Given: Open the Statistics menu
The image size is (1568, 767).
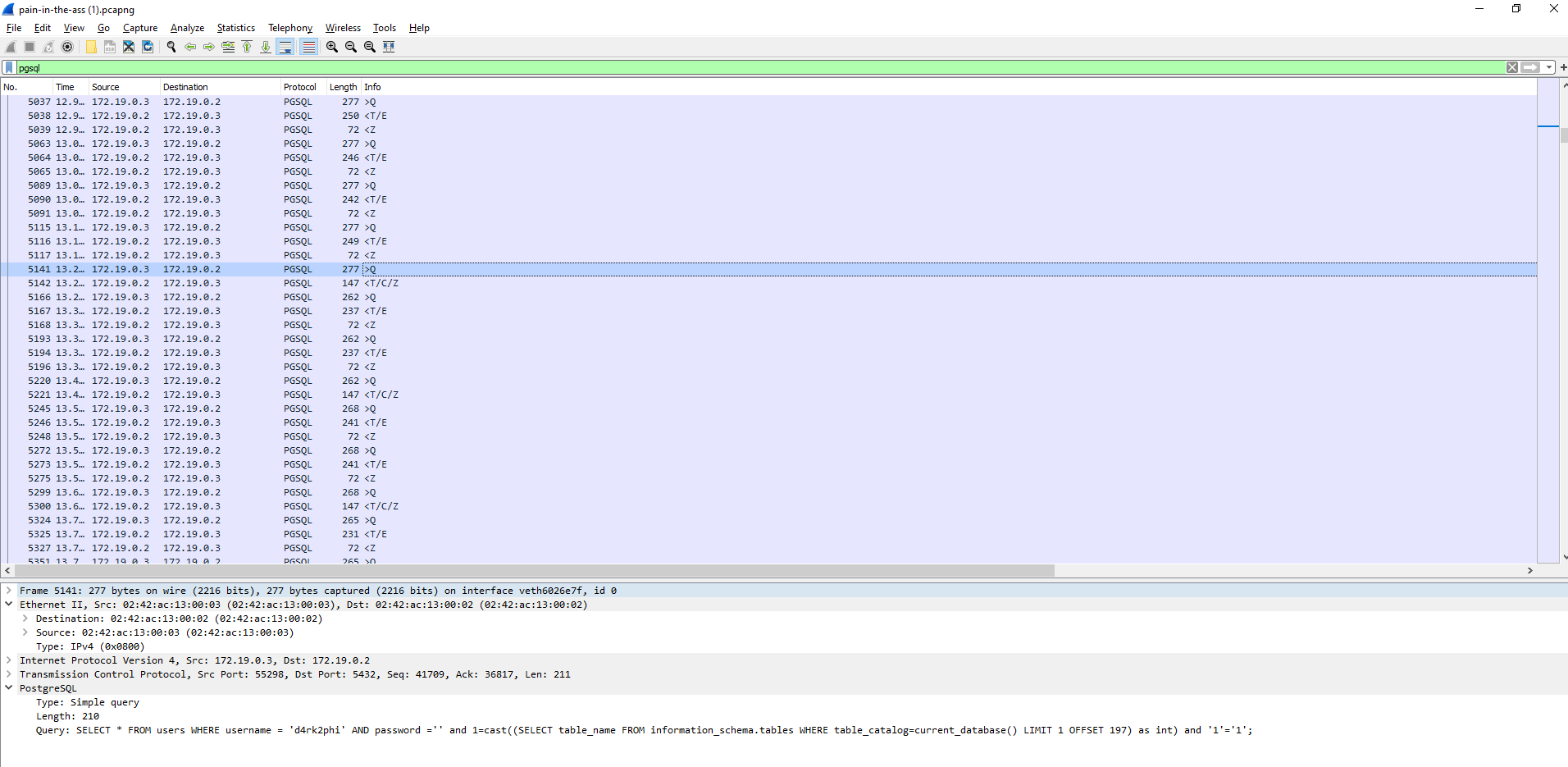Looking at the screenshot, I should [x=235, y=28].
